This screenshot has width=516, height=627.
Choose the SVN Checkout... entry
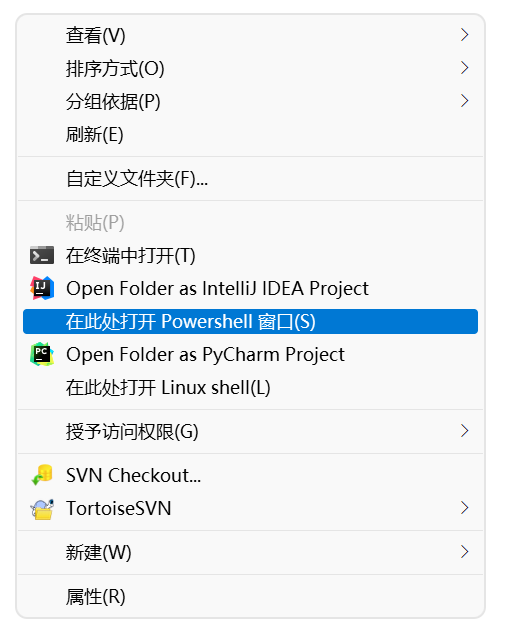coord(250,475)
